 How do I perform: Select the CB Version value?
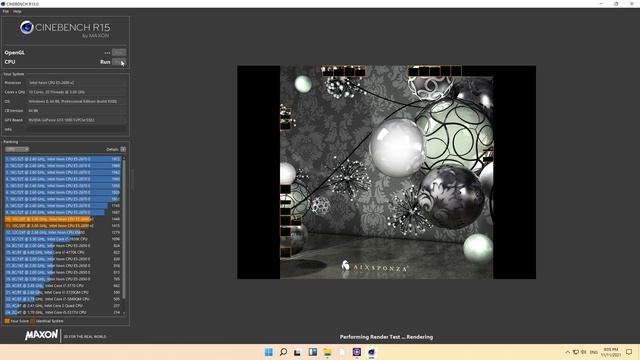pos(76,111)
